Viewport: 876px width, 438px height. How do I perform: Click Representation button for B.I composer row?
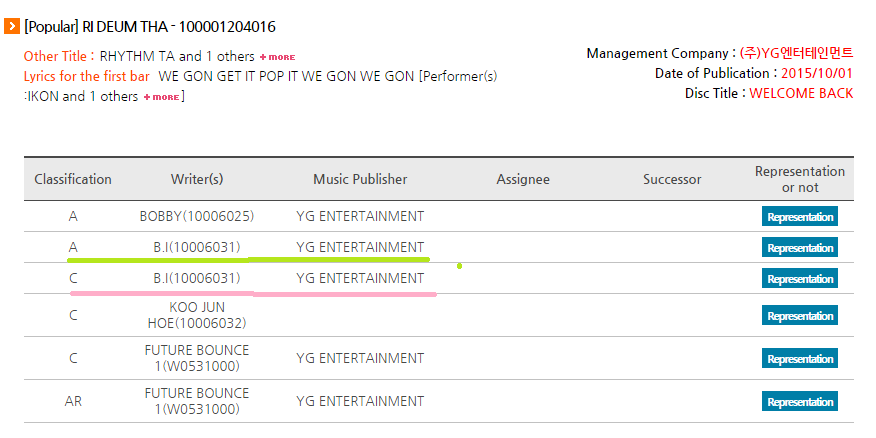coord(799,278)
